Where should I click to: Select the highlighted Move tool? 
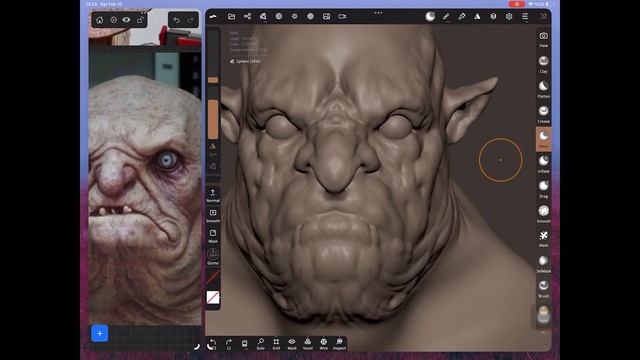point(543,139)
